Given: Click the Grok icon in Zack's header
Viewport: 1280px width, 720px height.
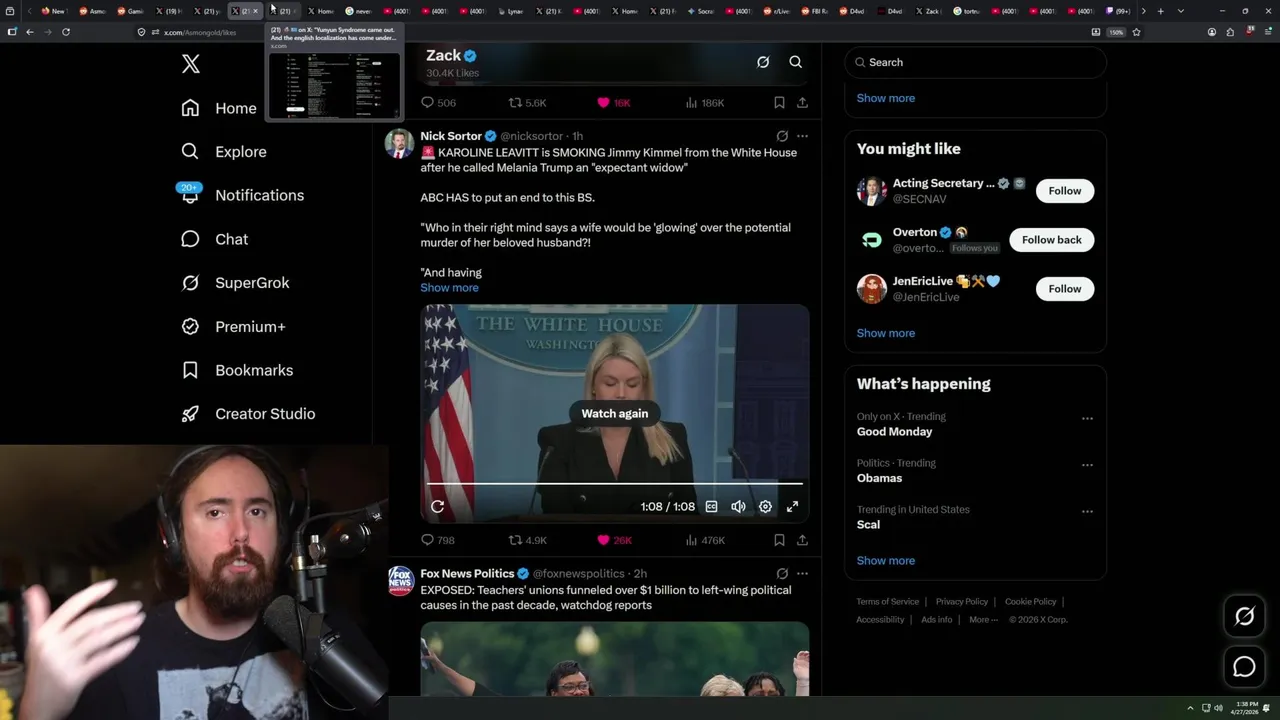Looking at the screenshot, I should coord(763,62).
